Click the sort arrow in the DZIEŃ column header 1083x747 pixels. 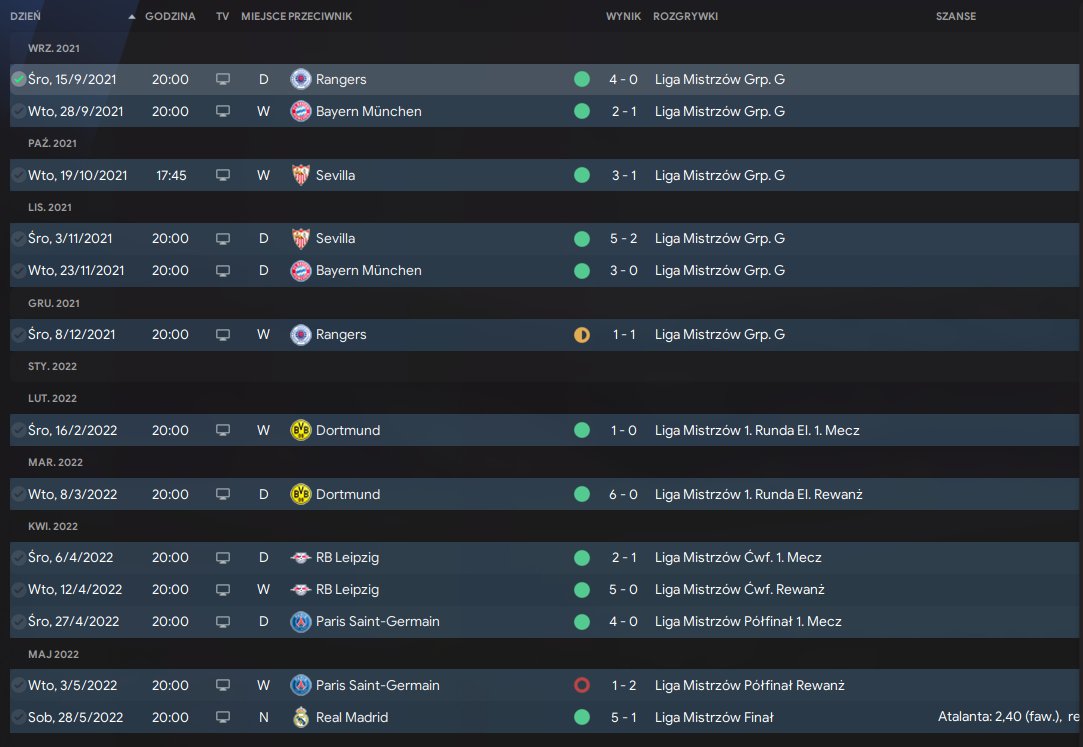tap(132, 17)
